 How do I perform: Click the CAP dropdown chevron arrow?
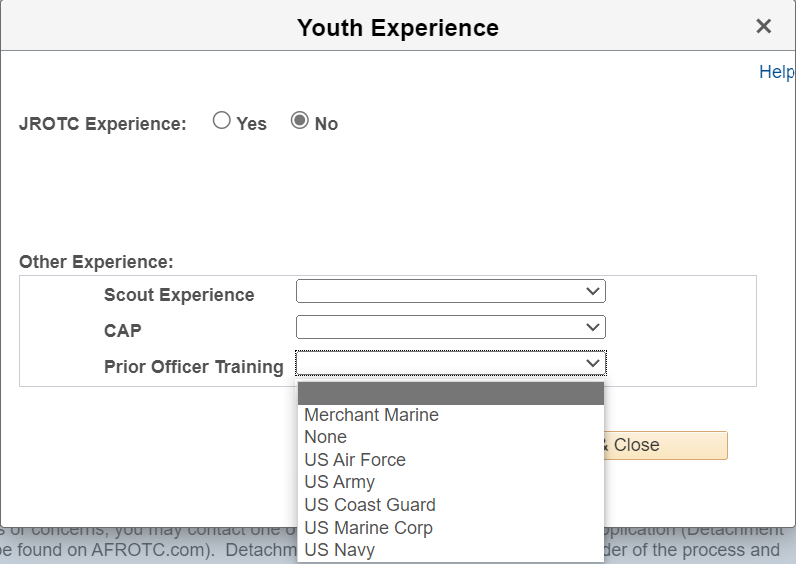593,327
